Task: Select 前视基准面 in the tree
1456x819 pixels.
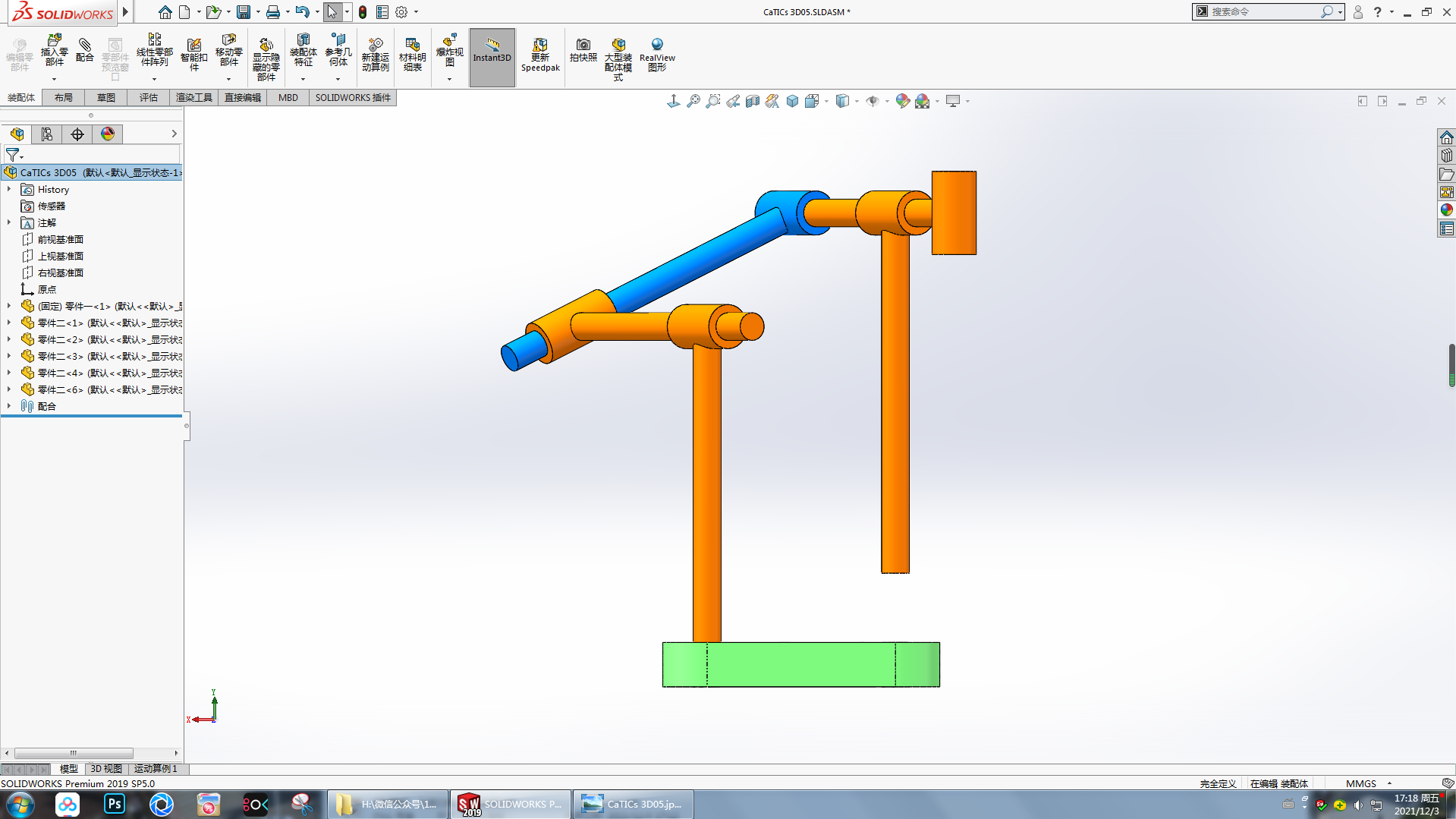Action: click(x=60, y=239)
